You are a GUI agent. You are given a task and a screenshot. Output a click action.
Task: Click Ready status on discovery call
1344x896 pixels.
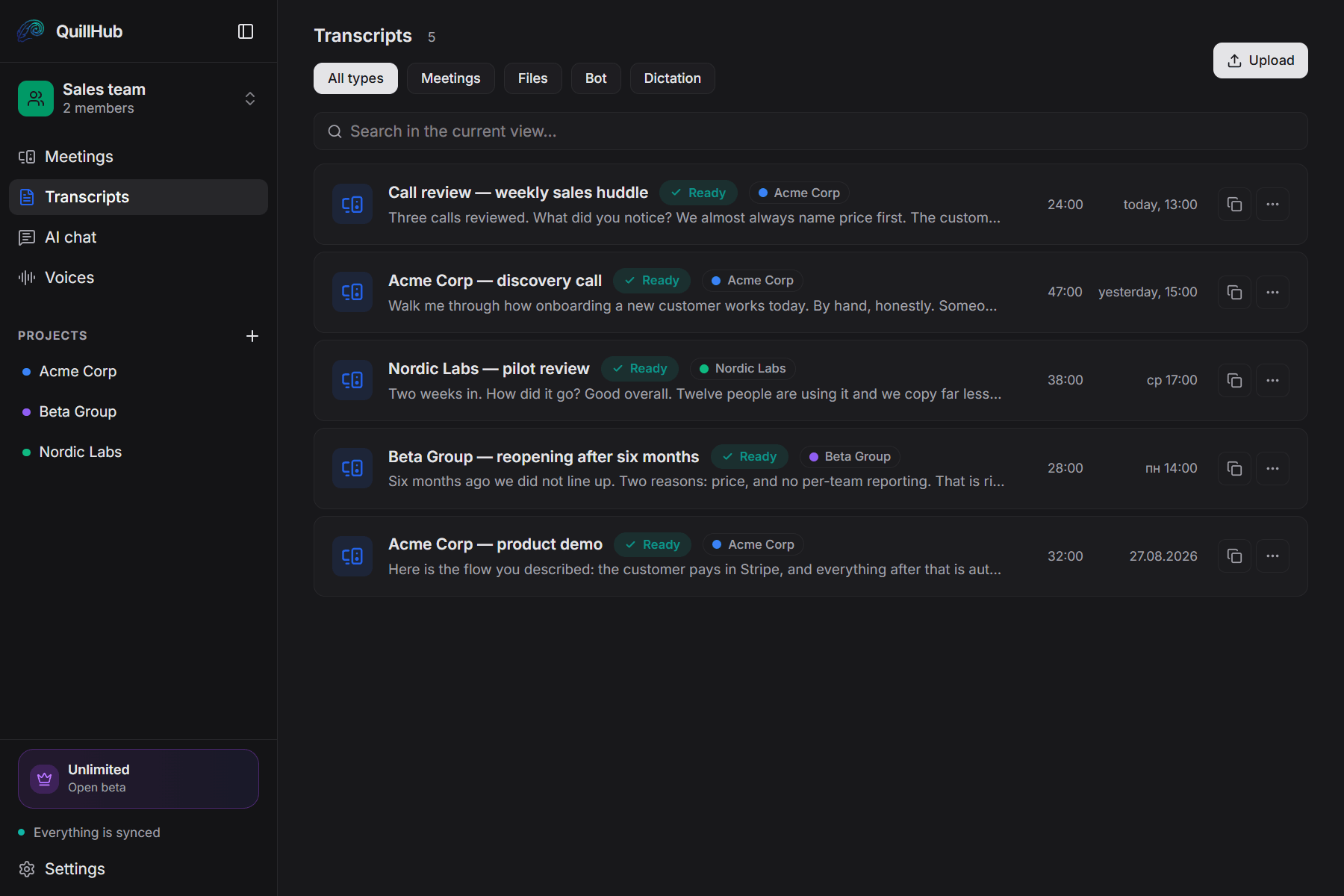click(653, 281)
